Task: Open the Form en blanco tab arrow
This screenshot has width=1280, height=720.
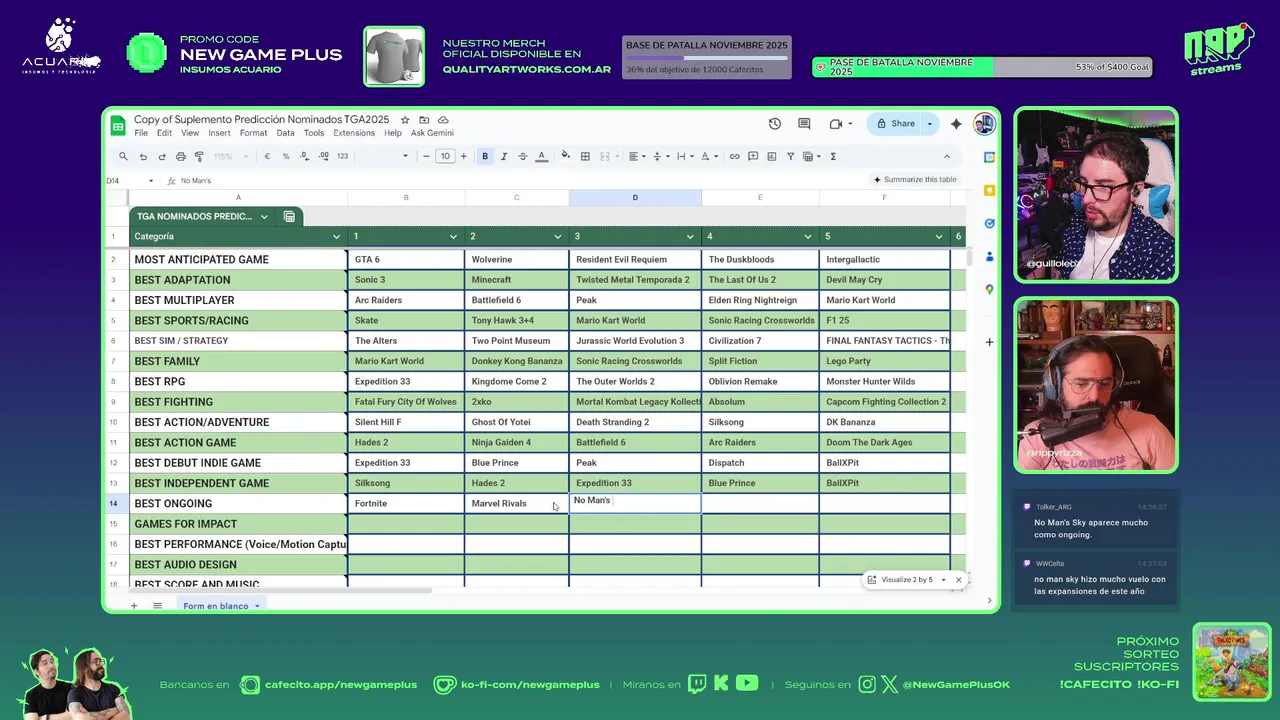Action: click(257, 606)
